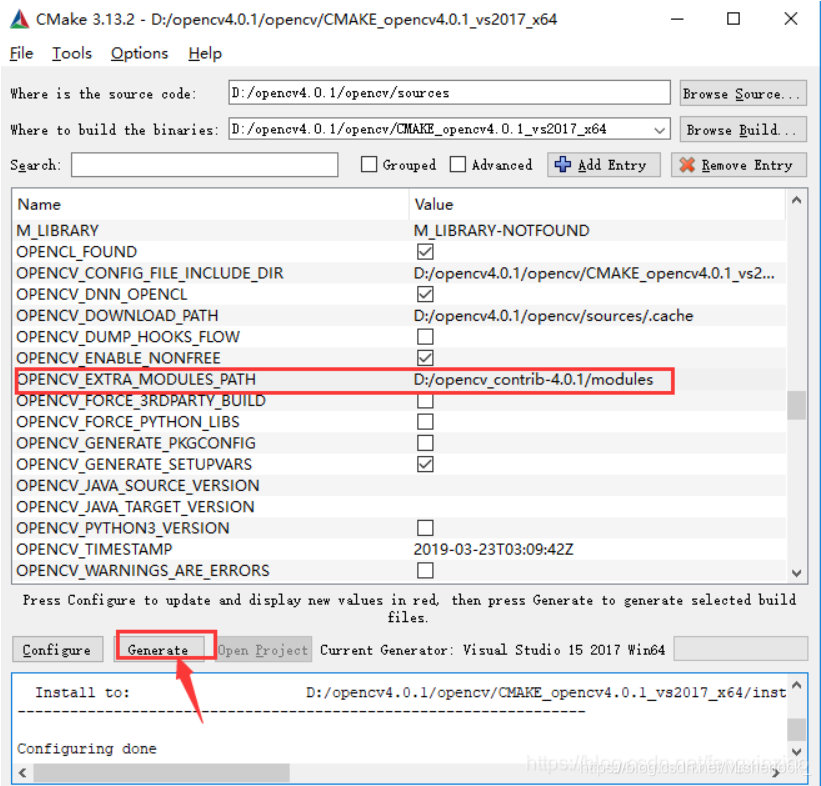Click the output log scroll up arrow

pyautogui.click(x=796, y=685)
